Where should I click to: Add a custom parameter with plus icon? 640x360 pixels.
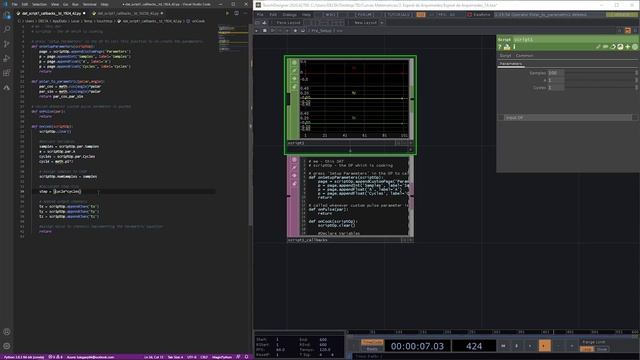pyautogui.click(x=628, y=47)
